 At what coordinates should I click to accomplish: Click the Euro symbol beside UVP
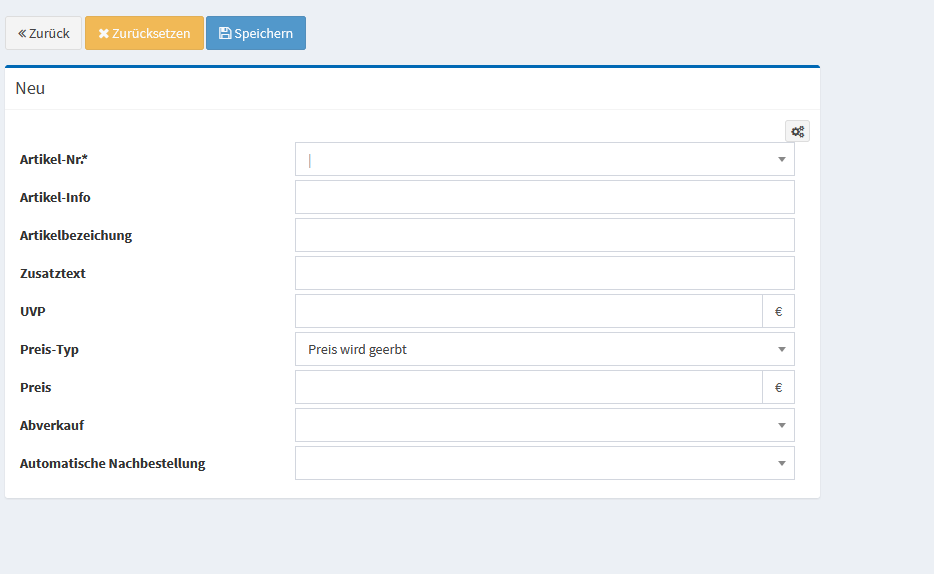tap(778, 311)
